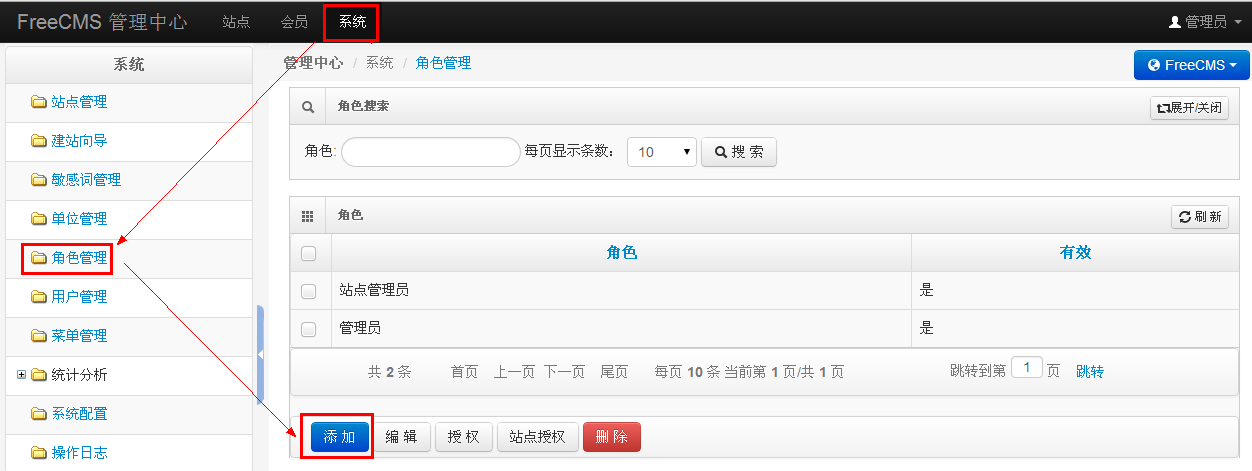Image resolution: width=1252 pixels, height=471 pixels.
Task: Click the grid icon in 角色 panel header
Action: pyautogui.click(x=308, y=216)
